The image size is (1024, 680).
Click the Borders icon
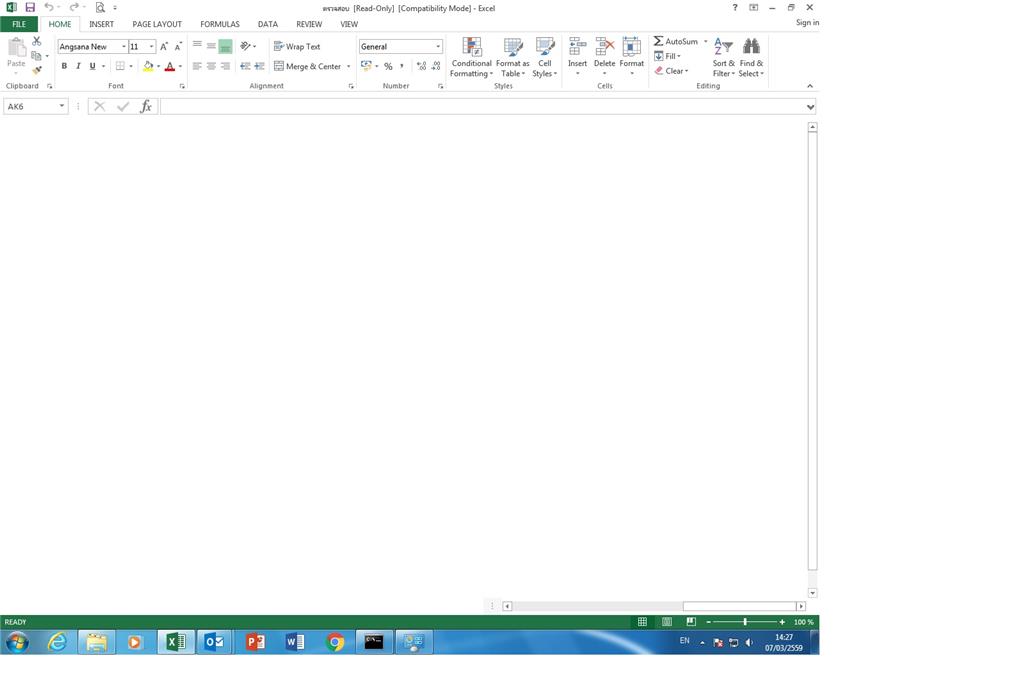point(120,66)
